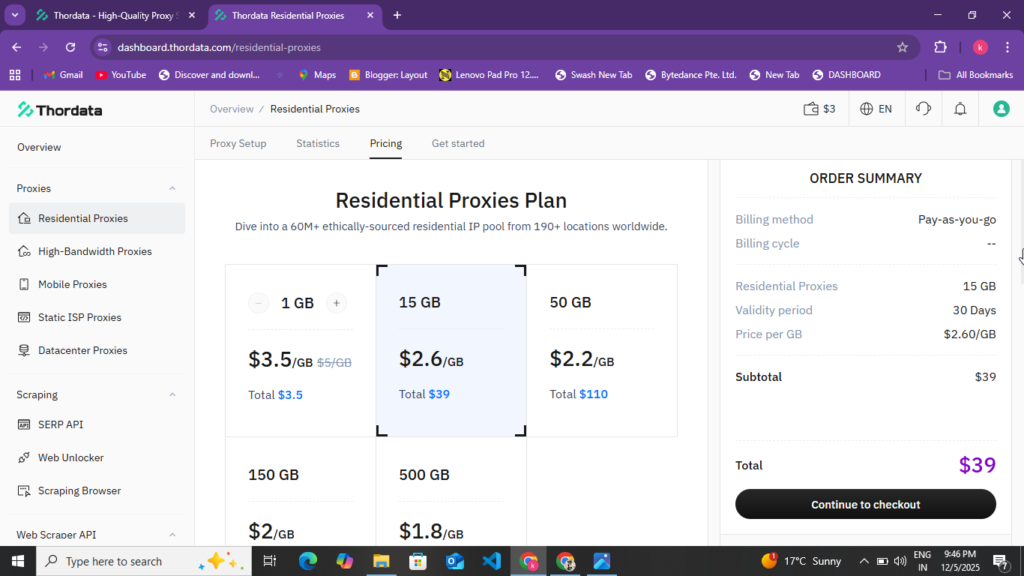
Task: Open the EN language dropdown
Action: [876, 108]
